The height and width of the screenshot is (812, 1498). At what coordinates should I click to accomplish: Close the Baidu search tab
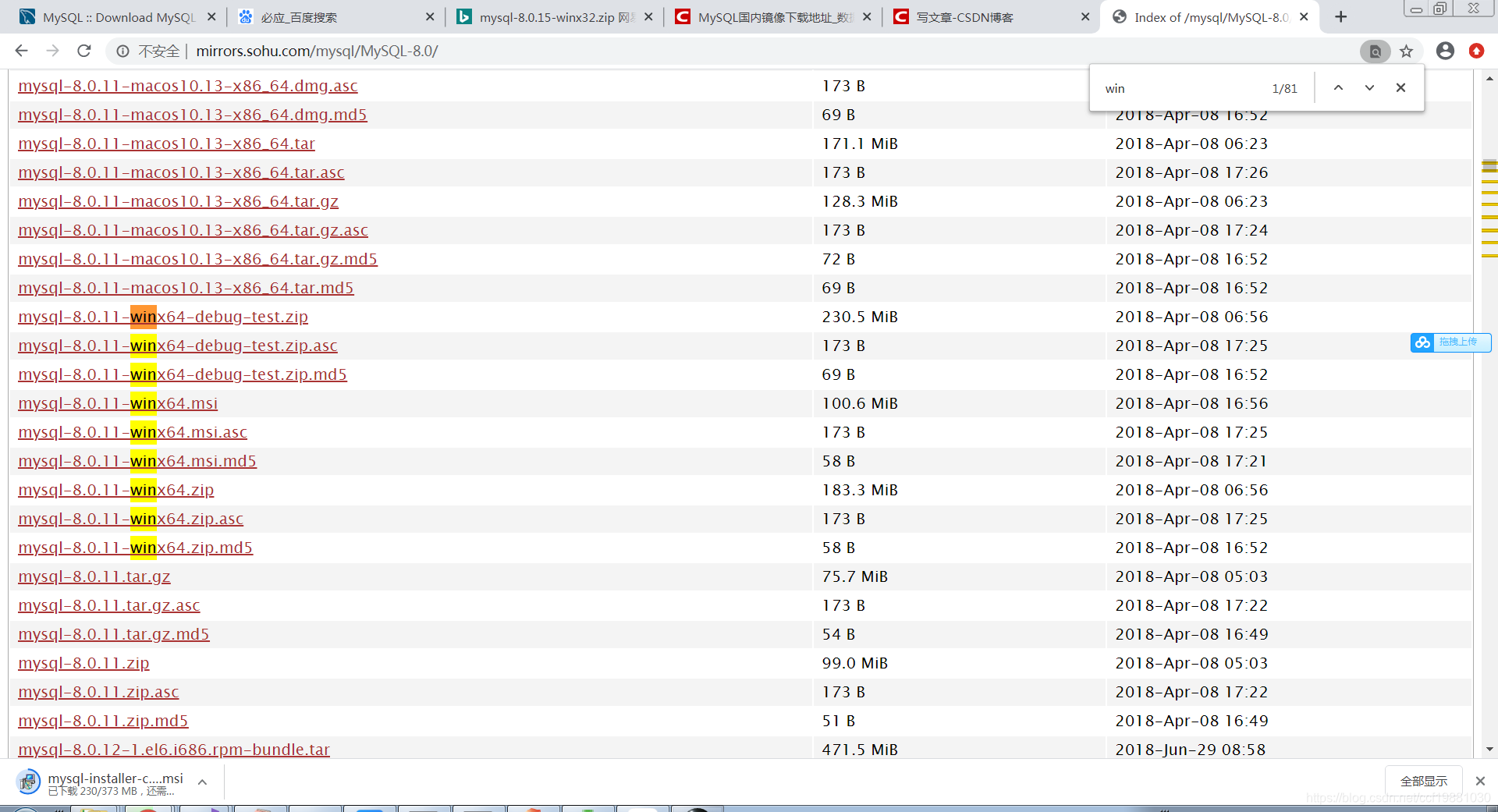click(430, 16)
